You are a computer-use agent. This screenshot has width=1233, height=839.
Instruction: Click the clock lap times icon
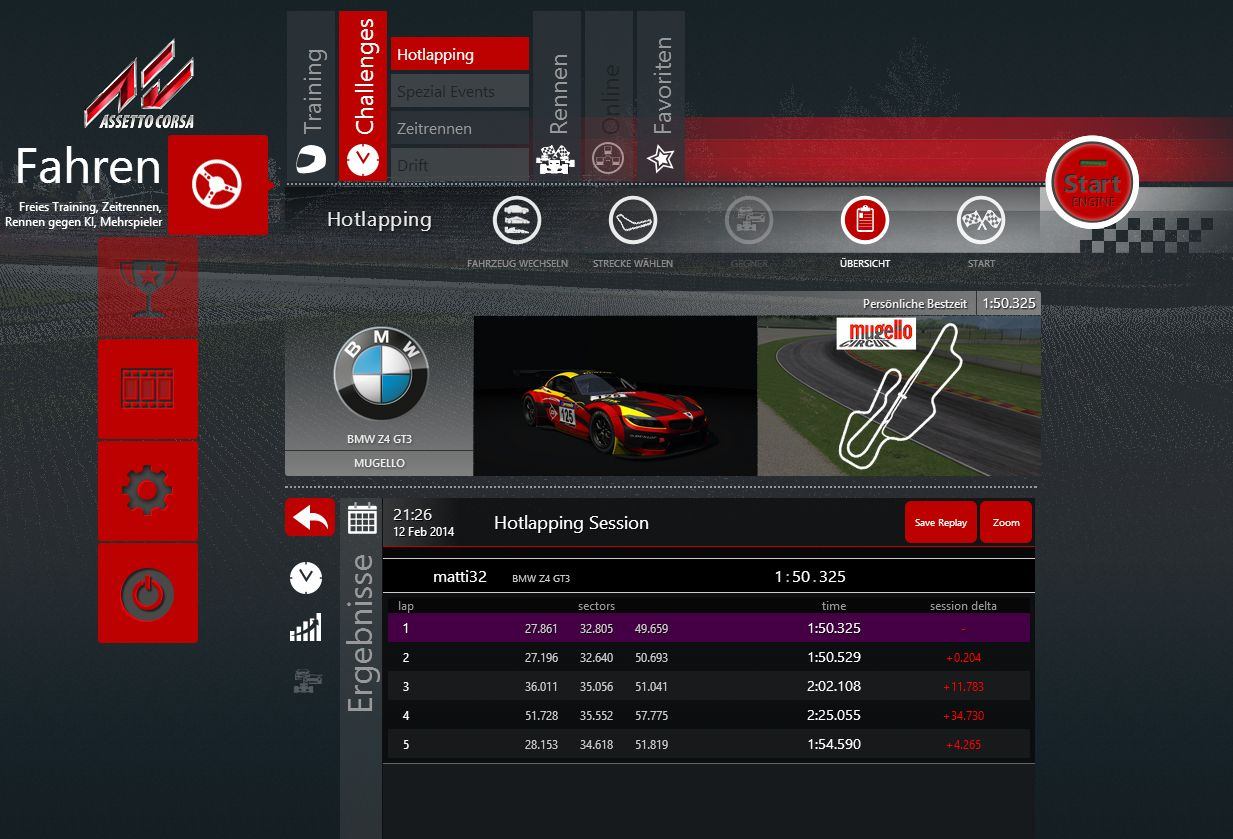tap(306, 577)
